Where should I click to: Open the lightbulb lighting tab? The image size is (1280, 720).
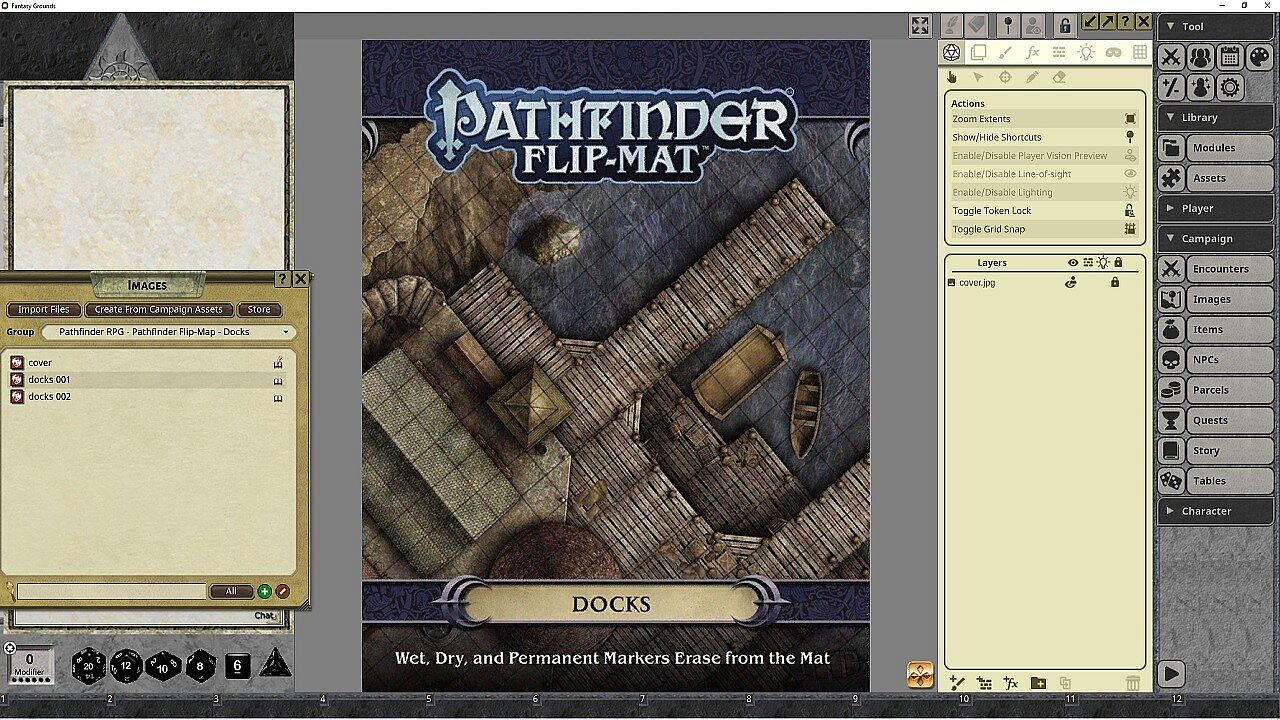pos(1086,52)
